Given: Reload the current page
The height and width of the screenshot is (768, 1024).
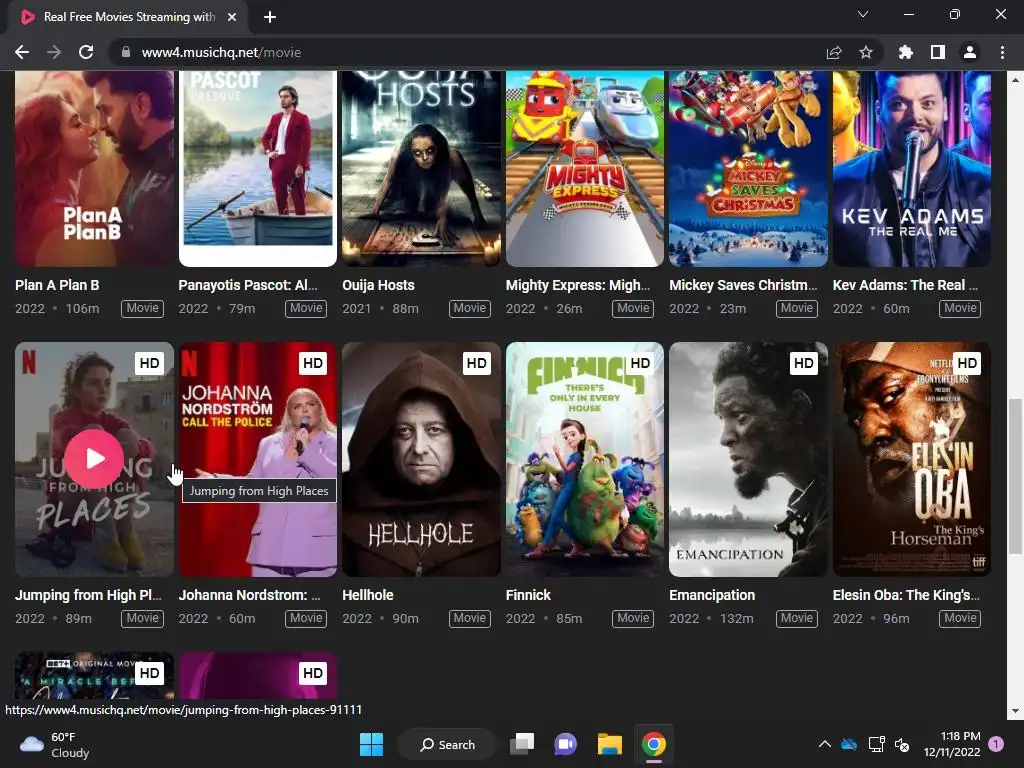Looking at the screenshot, I should pos(86,52).
